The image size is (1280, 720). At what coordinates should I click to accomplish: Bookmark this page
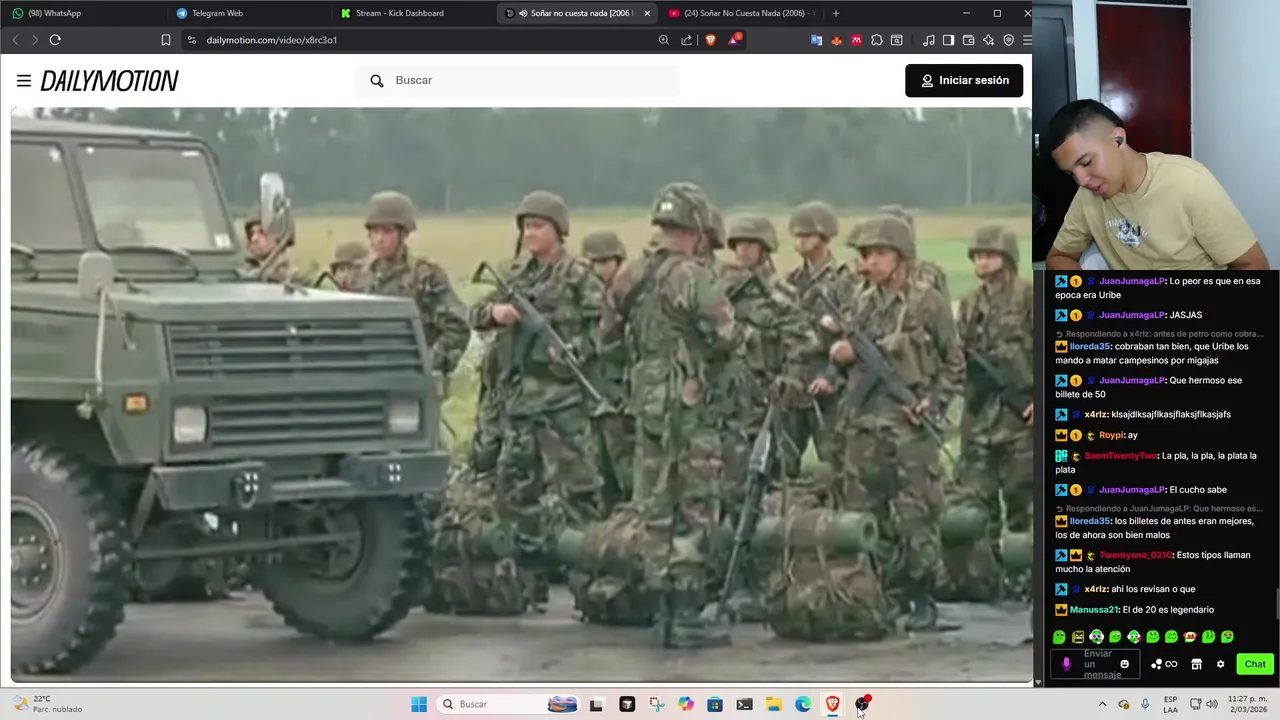(x=166, y=40)
